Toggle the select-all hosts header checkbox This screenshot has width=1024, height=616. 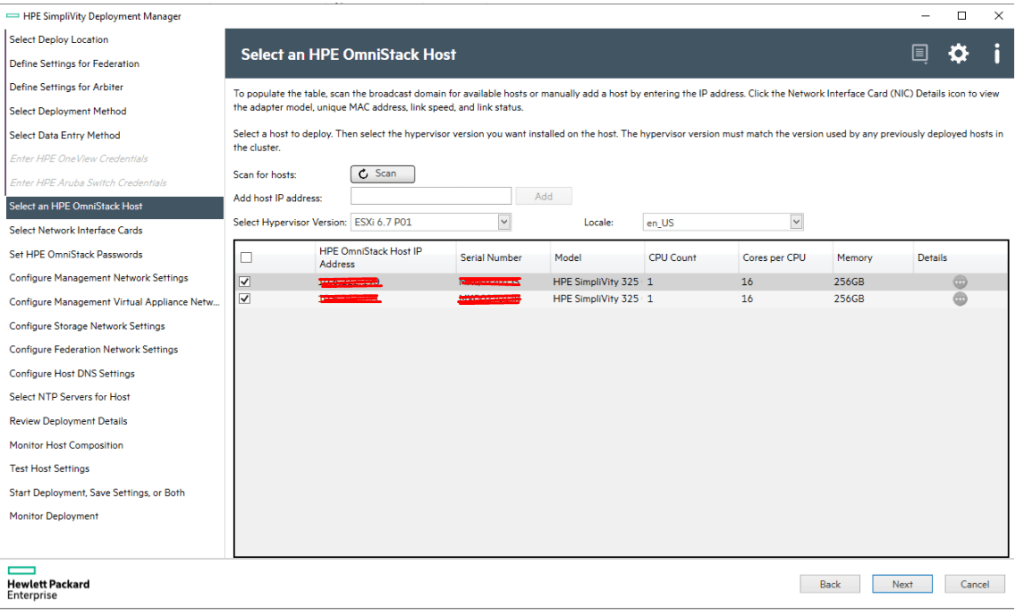[246, 258]
